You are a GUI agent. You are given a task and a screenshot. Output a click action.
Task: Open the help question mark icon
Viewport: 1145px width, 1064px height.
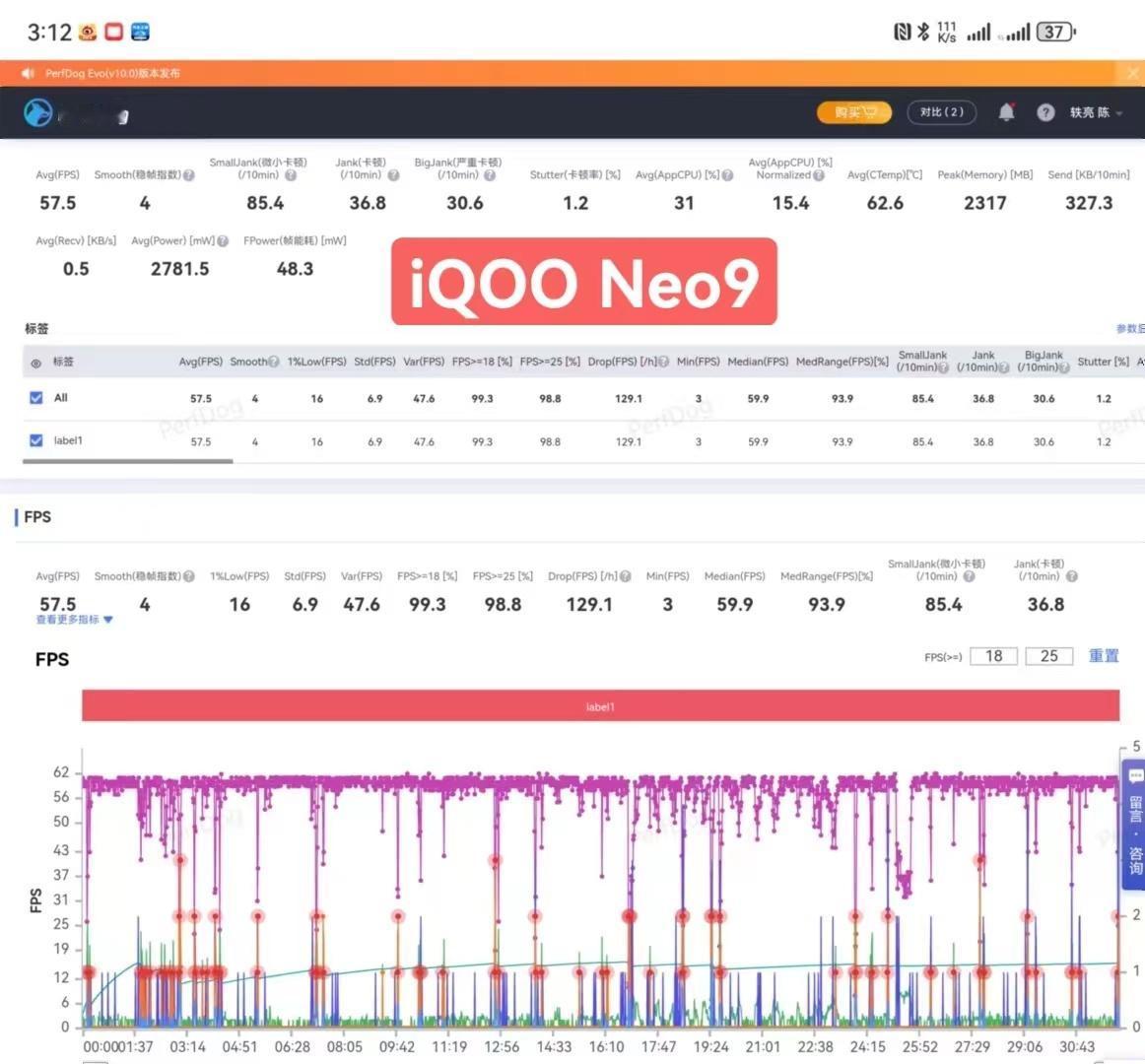[x=1045, y=111]
